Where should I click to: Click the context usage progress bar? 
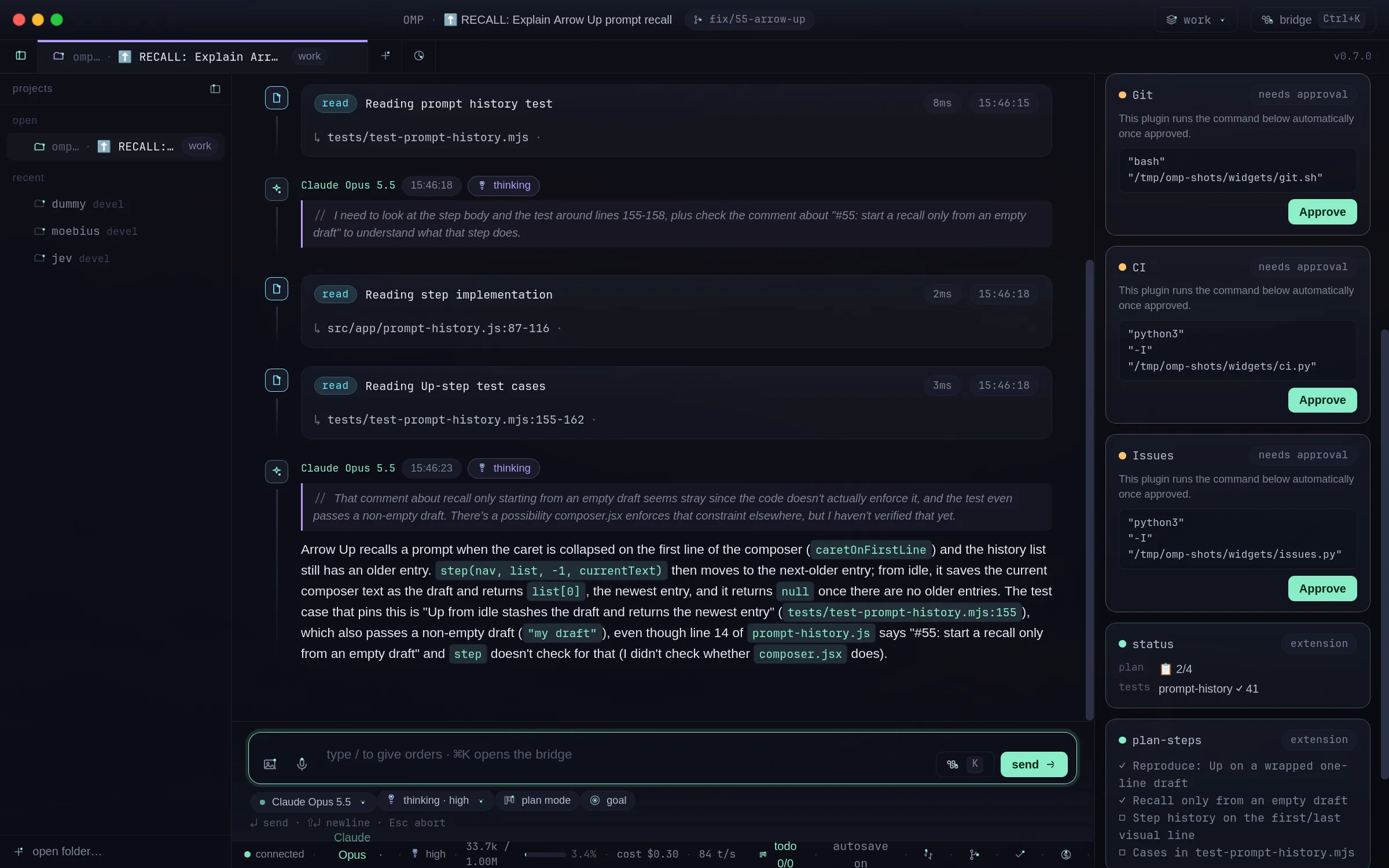coord(545,854)
